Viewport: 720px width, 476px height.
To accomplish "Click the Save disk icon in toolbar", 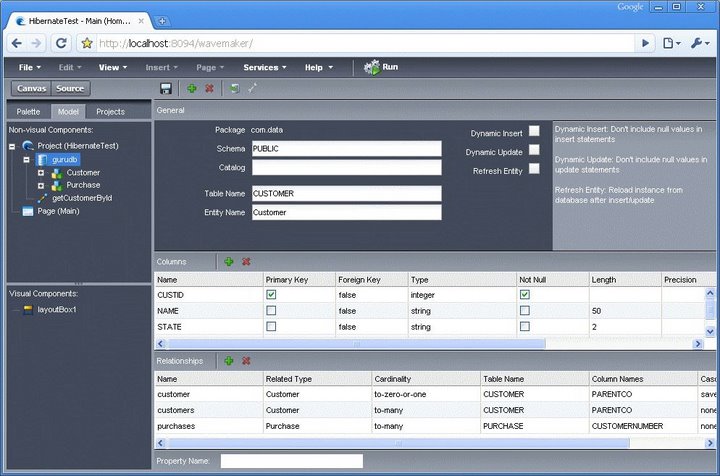I will 166,89.
